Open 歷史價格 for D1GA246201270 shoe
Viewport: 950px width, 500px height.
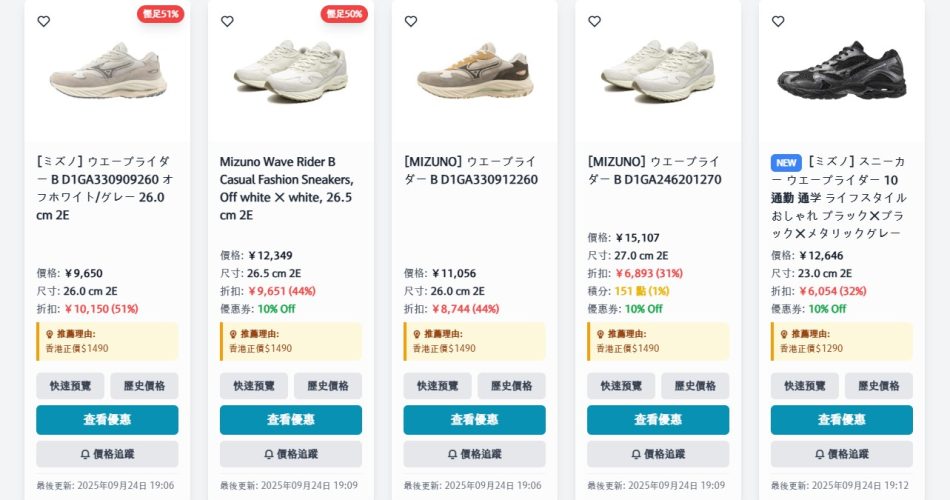coord(695,386)
